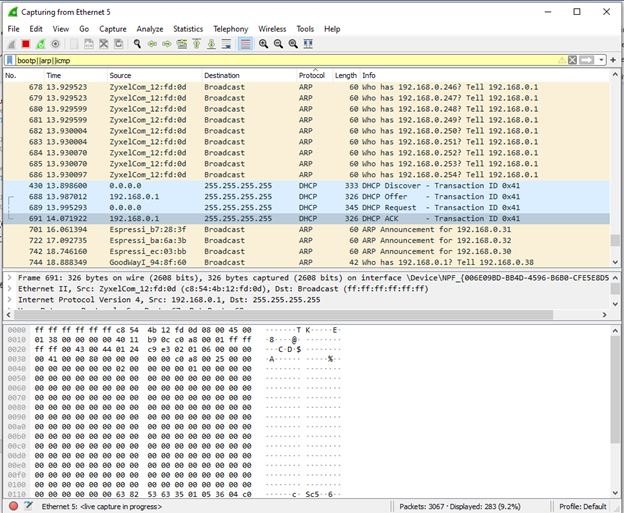Click the Close capture file icon
This screenshot has width=624, height=513.
click(103, 44)
